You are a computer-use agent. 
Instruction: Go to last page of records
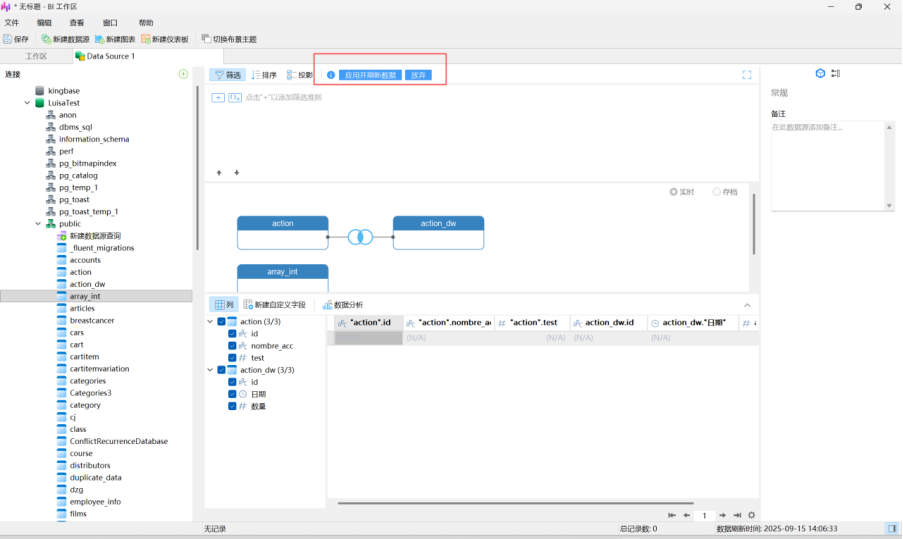pos(737,515)
